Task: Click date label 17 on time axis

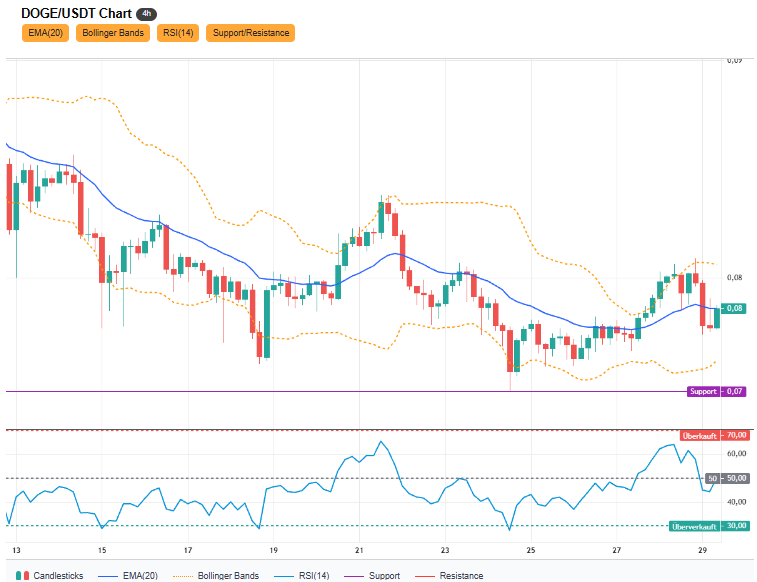Action: click(x=188, y=550)
